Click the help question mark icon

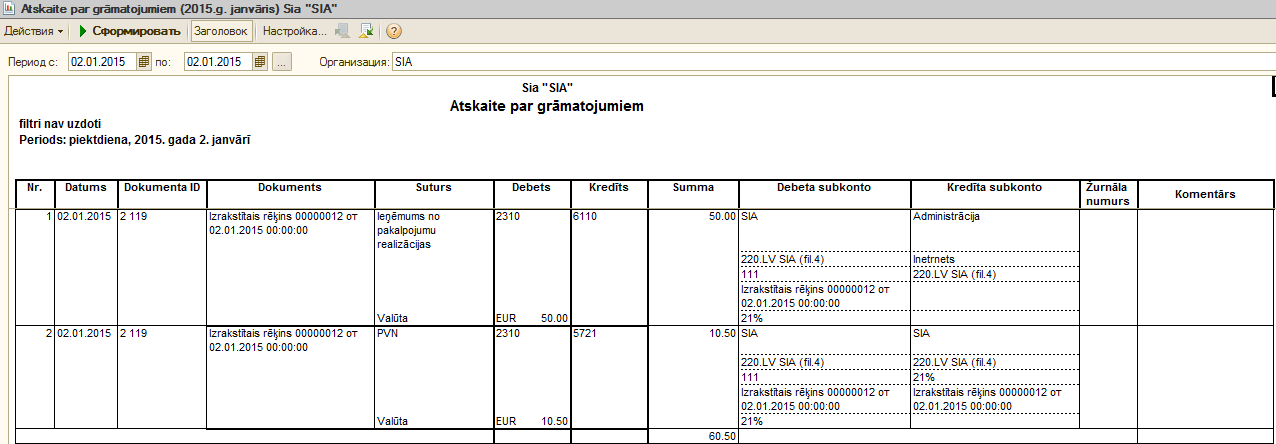tap(394, 31)
